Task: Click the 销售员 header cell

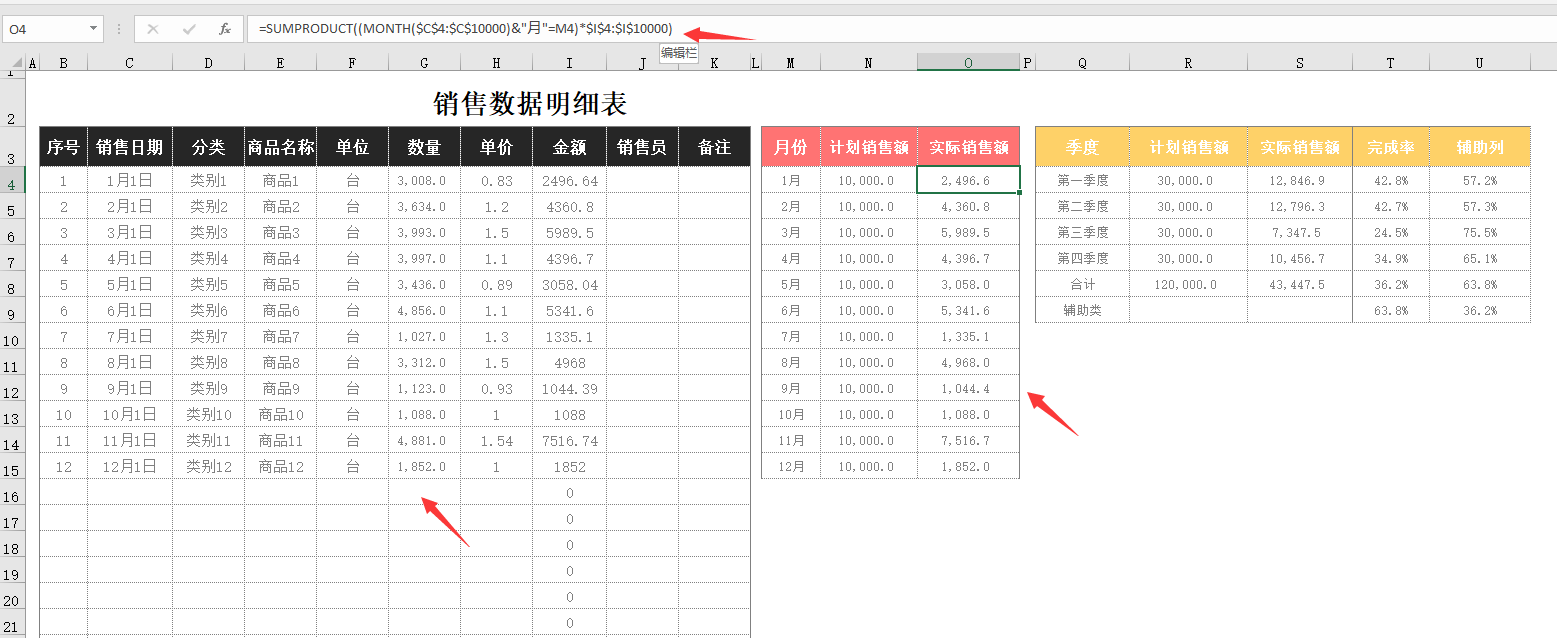Action: click(x=642, y=147)
